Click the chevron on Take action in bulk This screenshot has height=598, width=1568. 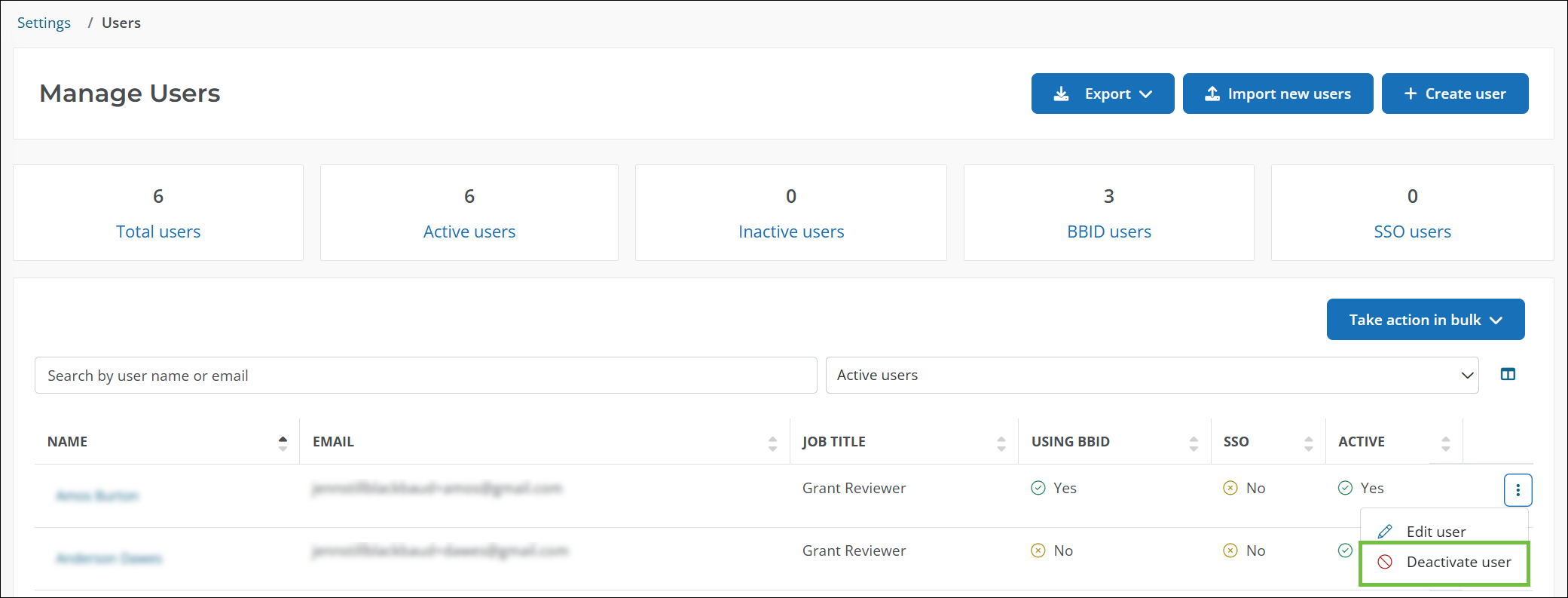(1496, 320)
